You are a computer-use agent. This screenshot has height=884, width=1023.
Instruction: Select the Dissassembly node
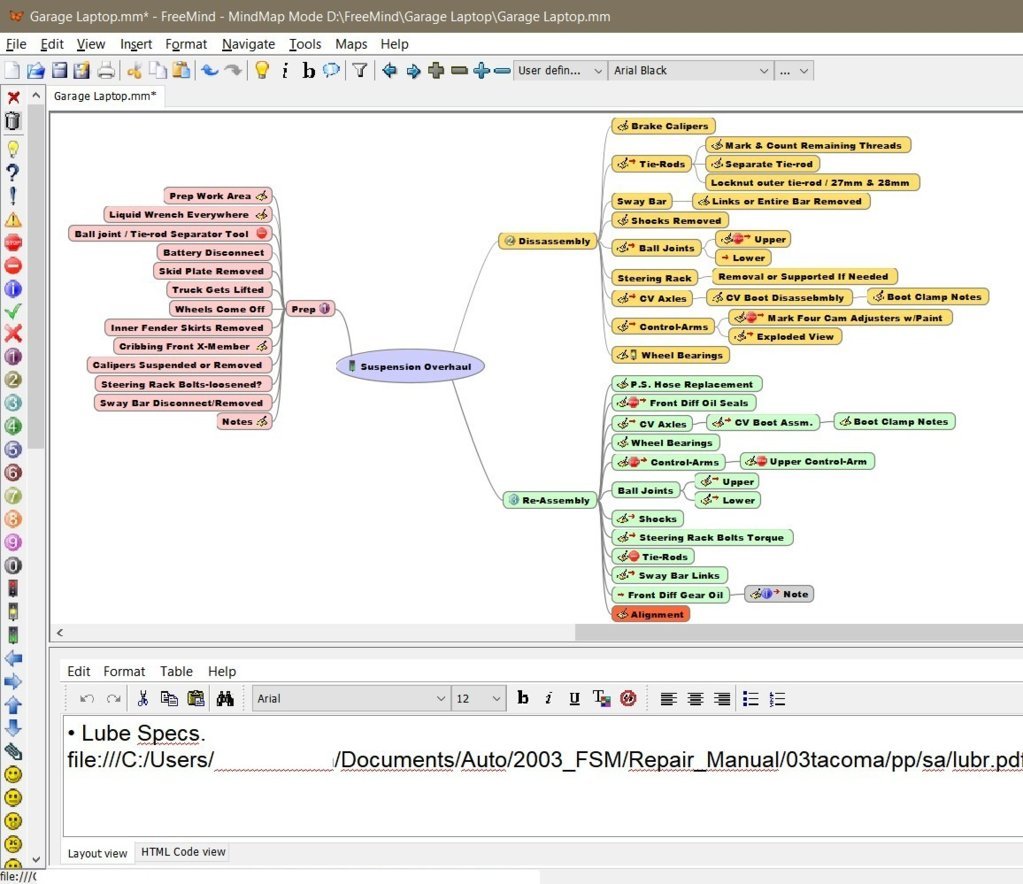click(x=547, y=241)
